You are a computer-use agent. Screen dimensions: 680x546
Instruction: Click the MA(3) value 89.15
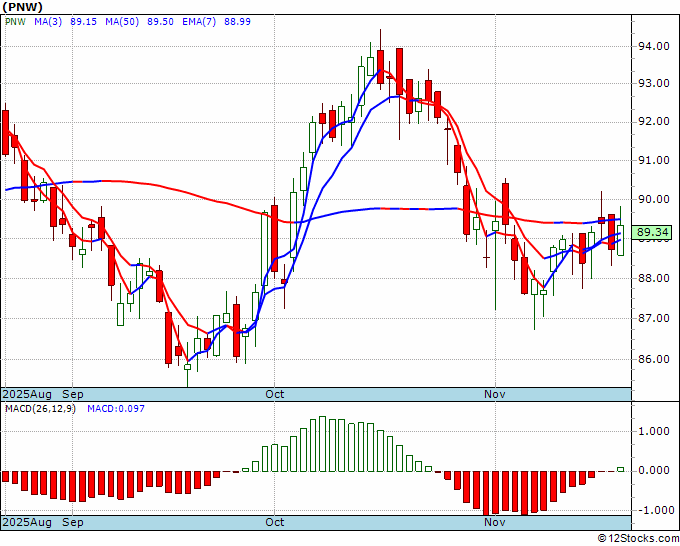pyautogui.click(x=83, y=22)
